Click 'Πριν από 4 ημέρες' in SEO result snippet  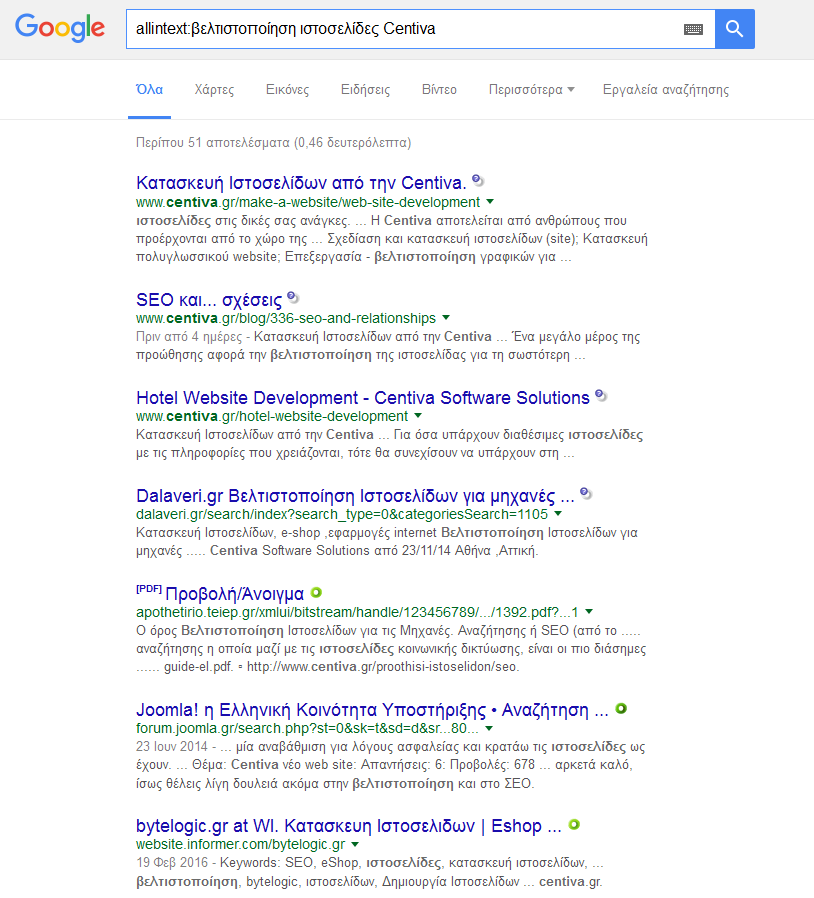click(187, 337)
